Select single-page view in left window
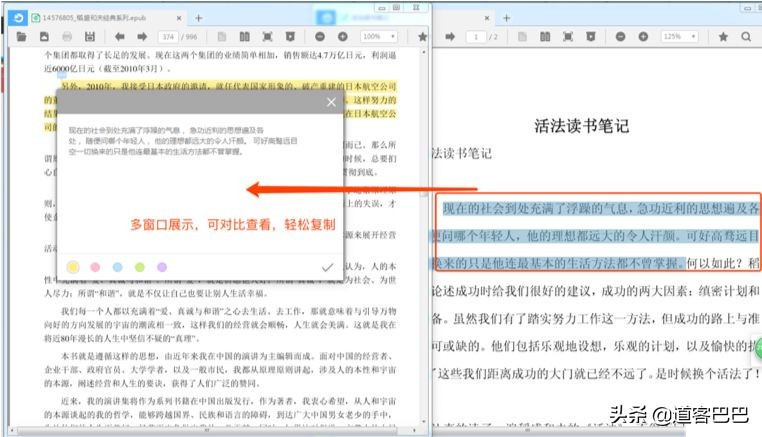The image size is (762, 437). [x=222, y=36]
